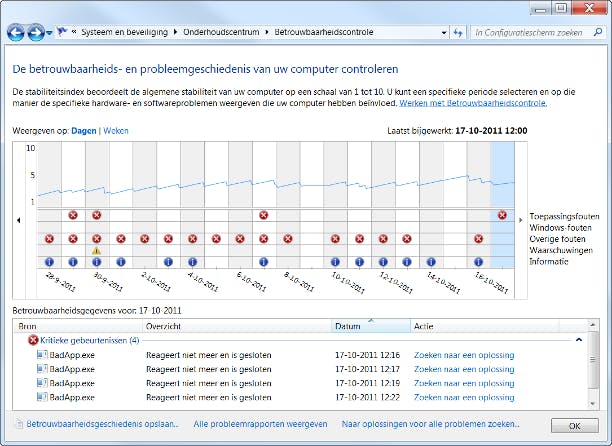Expand the arrow after Onderhoudscentrum breadcrumb
612x446 pixels.
267,32
